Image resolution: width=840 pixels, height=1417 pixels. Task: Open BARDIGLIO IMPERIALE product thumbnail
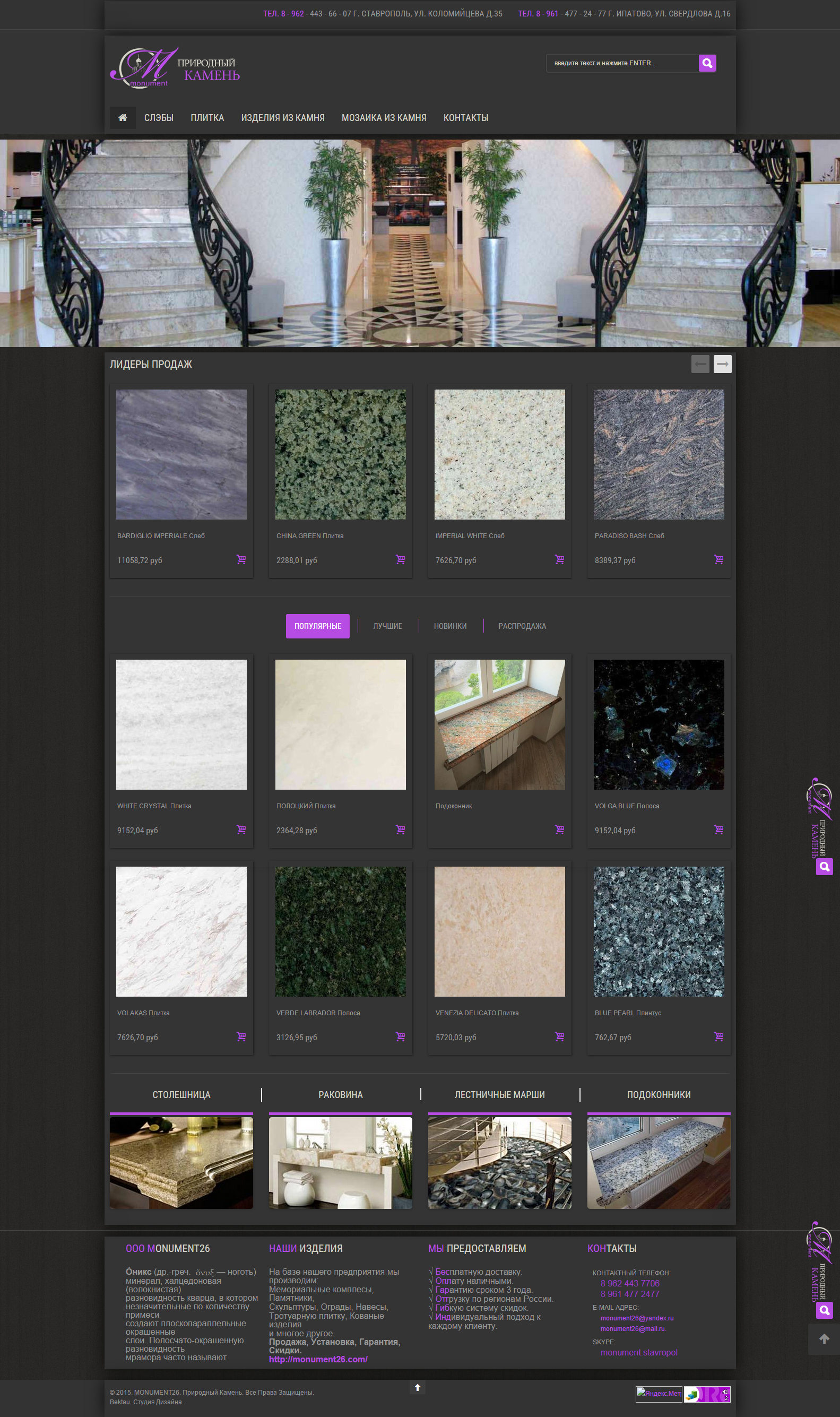pyautogui.click(x=181, y=454)
